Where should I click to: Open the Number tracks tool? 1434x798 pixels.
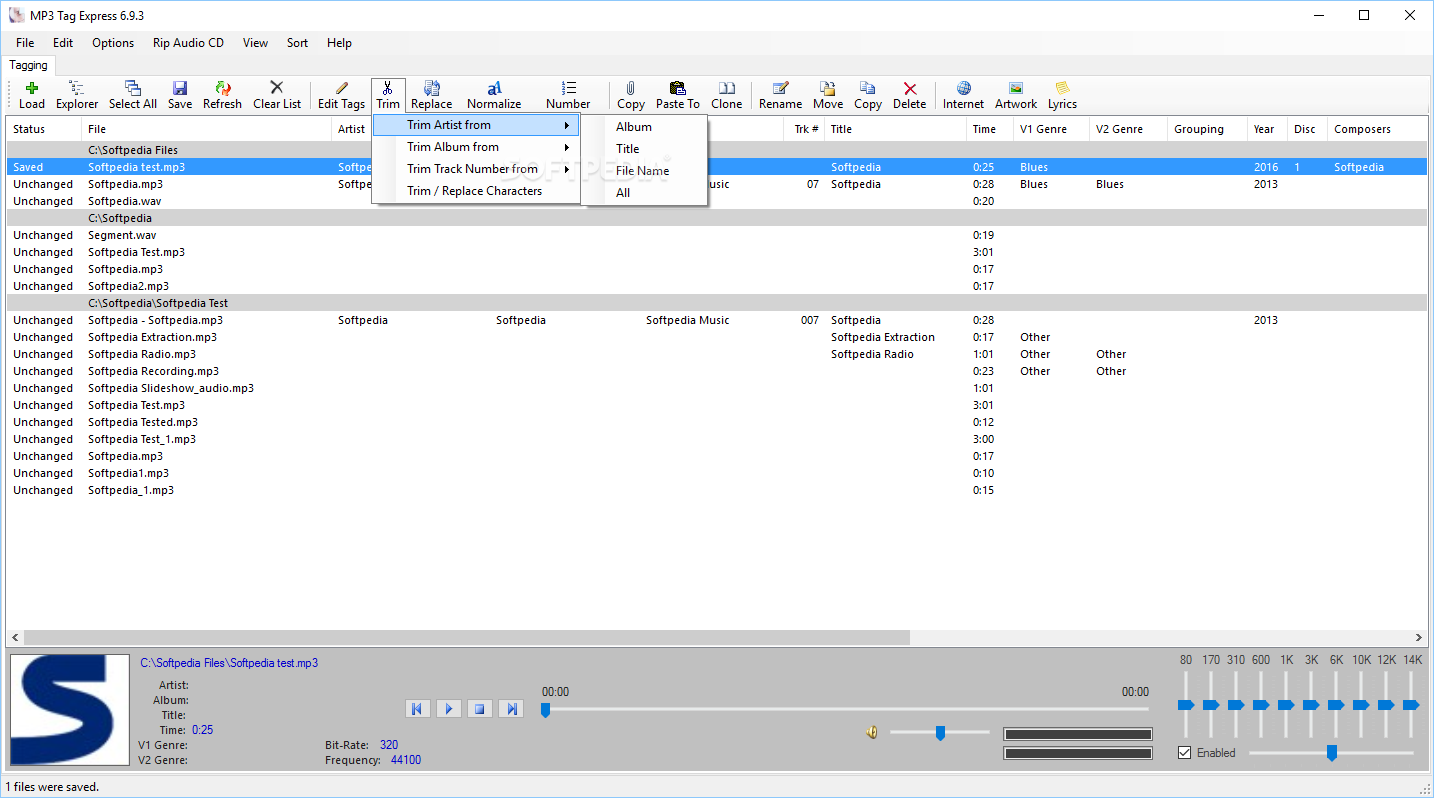(x=568, y=95)
